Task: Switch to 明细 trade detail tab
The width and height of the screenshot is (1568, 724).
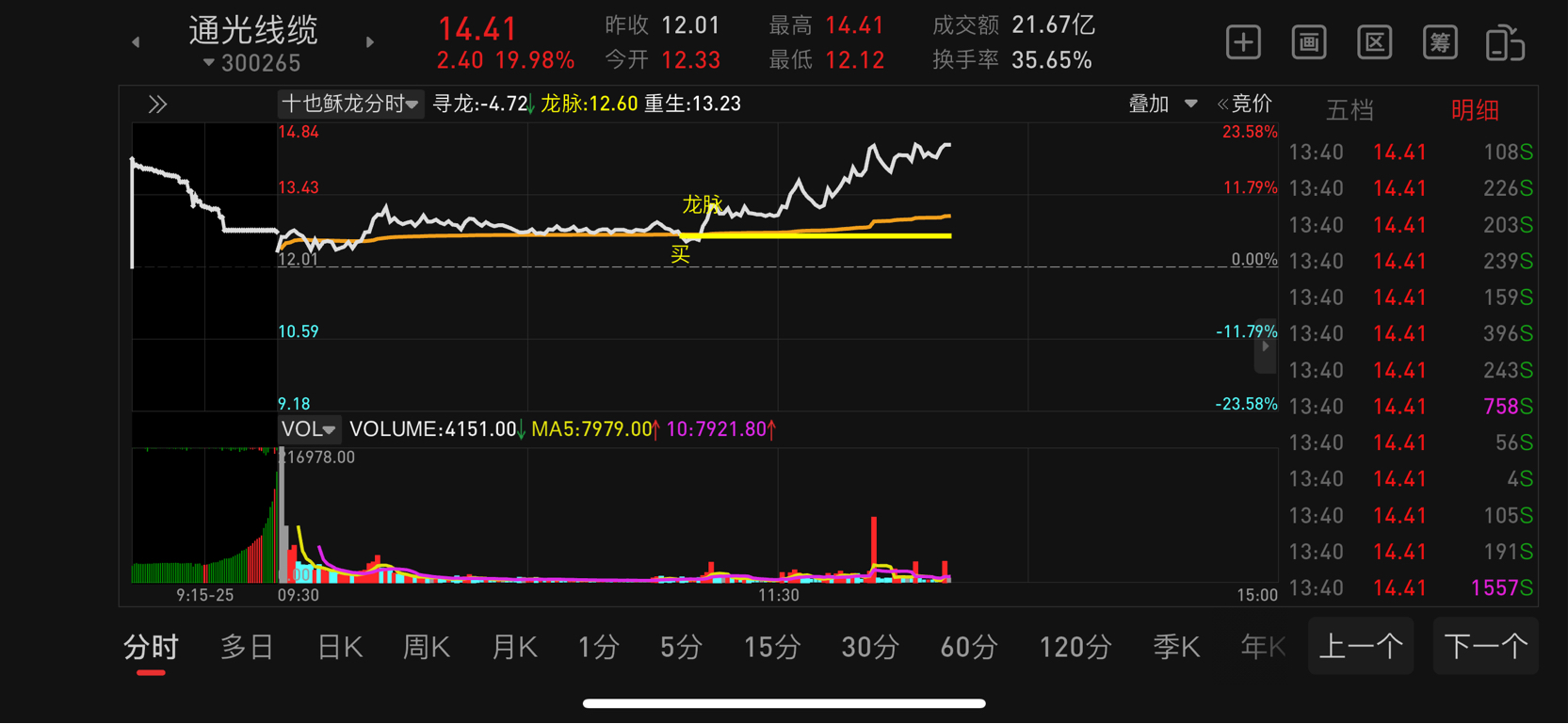Action: pyautogui.click(x=1475, y=110)
